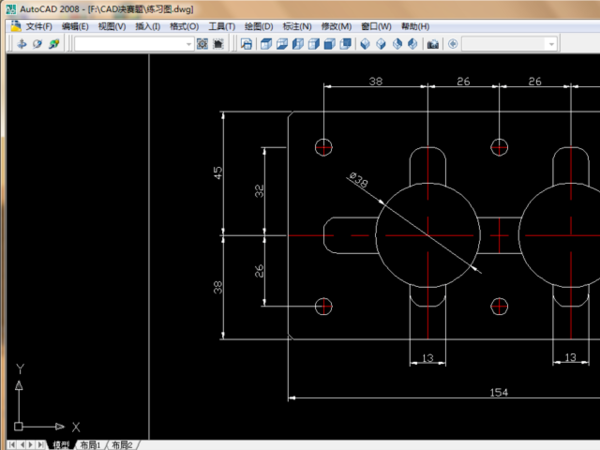
Task: Click the first isometric view diamond icon
Action: (x=365, y=44)
